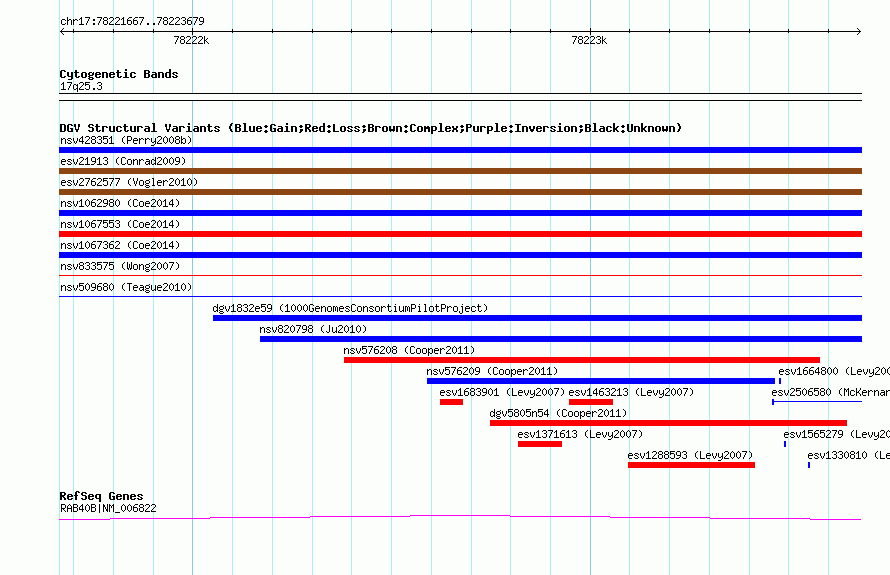Open the nsv576208 (Cooper2011) label
The width and height of the screenshot is (890, 575).
coord(409,350)
